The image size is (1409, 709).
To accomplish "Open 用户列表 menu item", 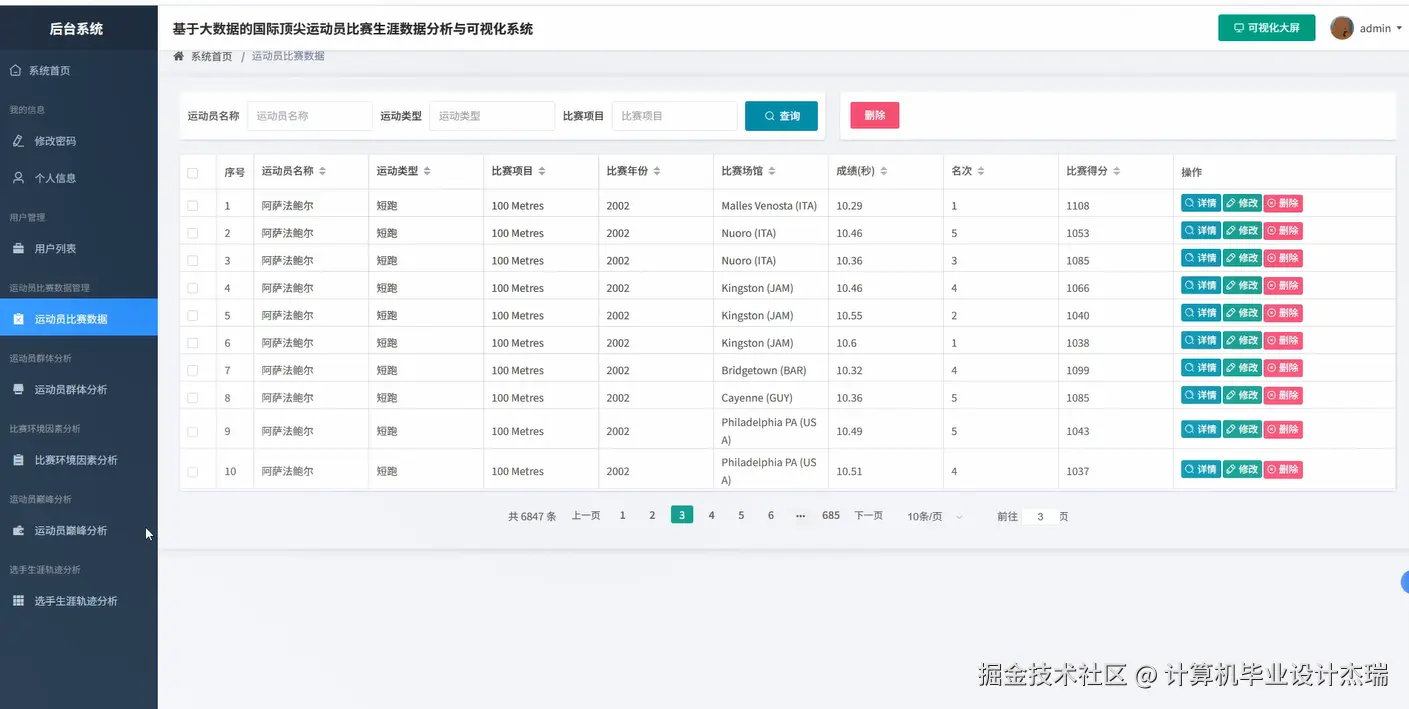I will coord(78,248).
